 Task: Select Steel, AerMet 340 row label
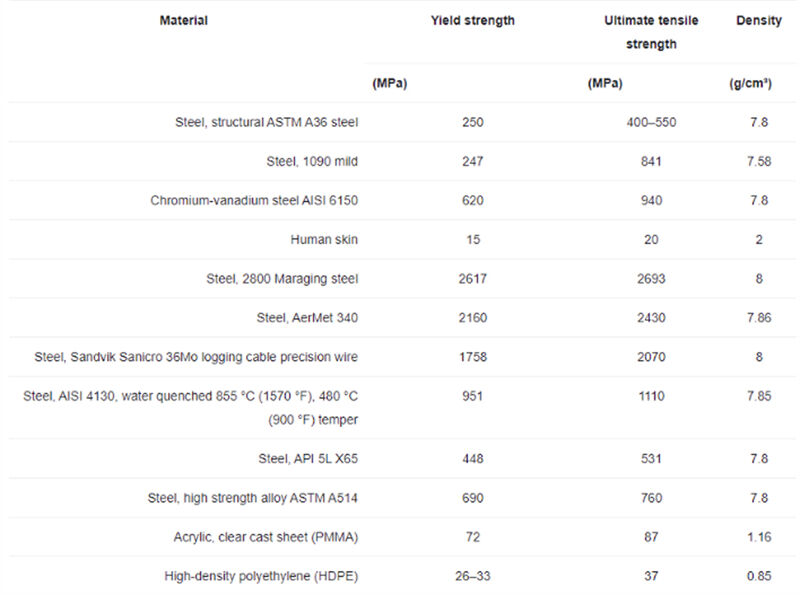point(307,318)
